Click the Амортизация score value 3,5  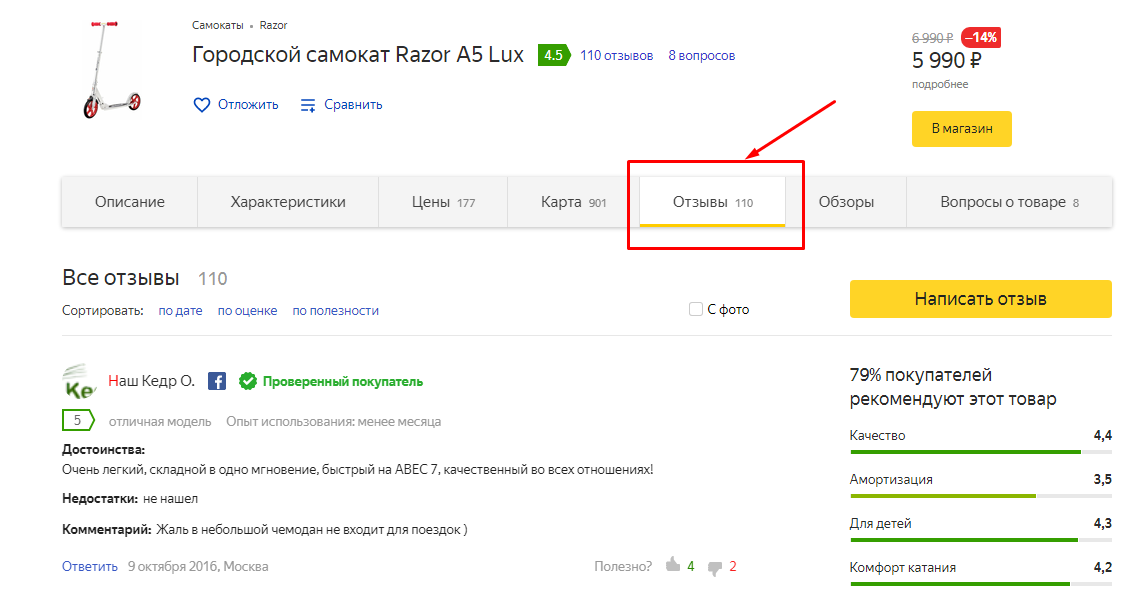coord(1103,480)
